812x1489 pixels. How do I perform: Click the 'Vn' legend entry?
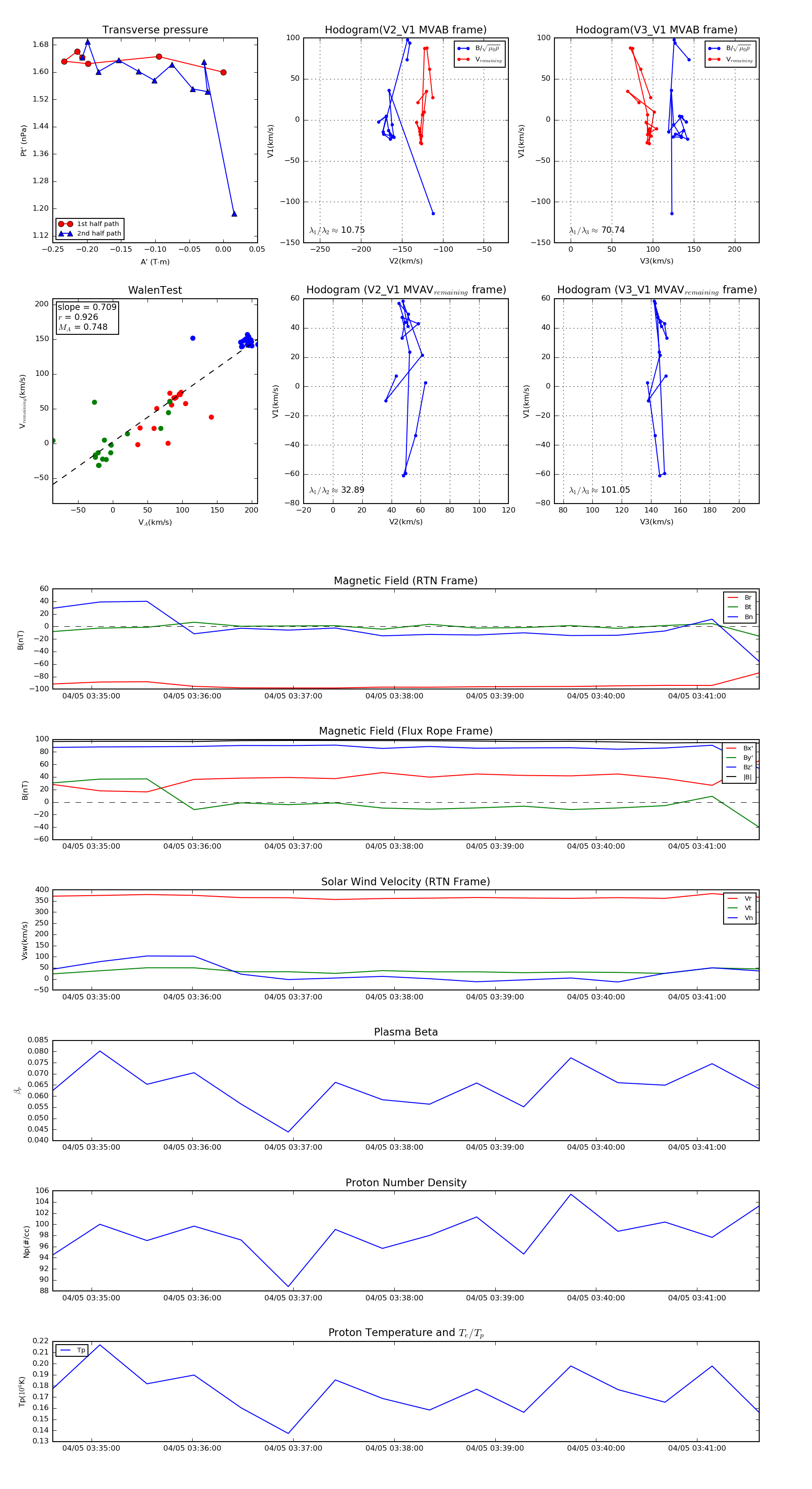tap(740, 918)
